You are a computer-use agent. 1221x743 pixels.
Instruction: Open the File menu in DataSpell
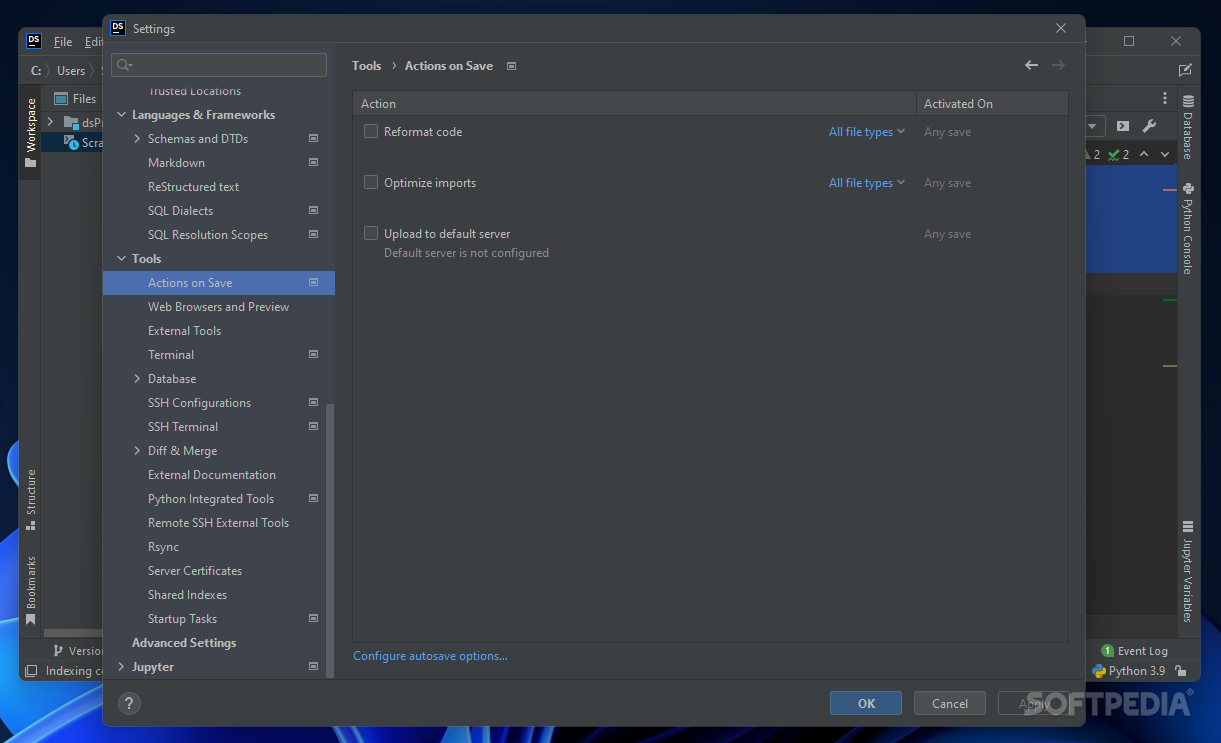pyautogui.click(x=63, y=41)
